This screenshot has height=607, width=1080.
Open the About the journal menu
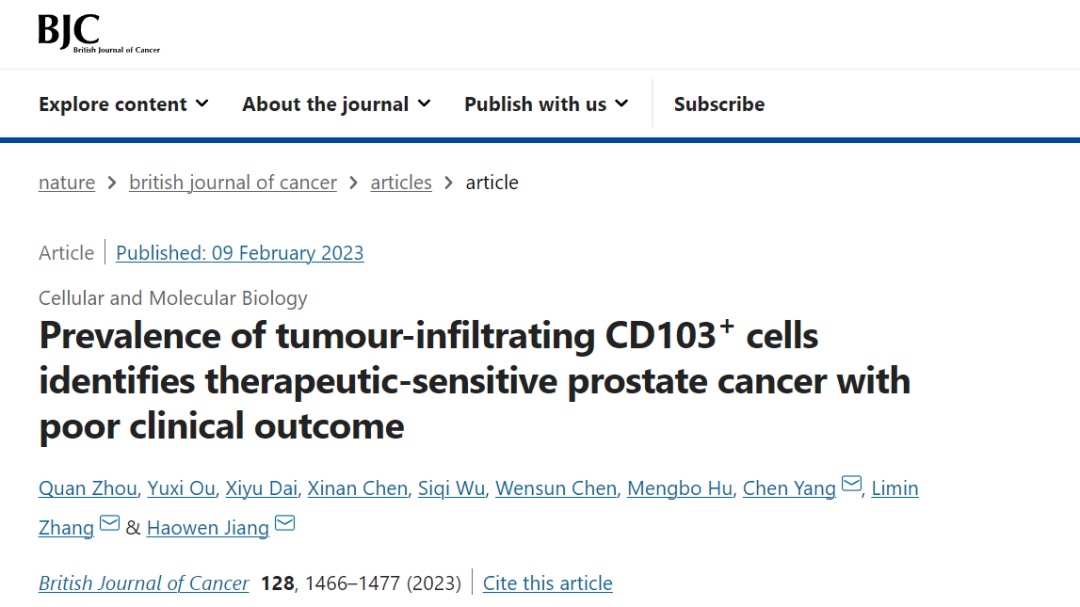(336, 104)
